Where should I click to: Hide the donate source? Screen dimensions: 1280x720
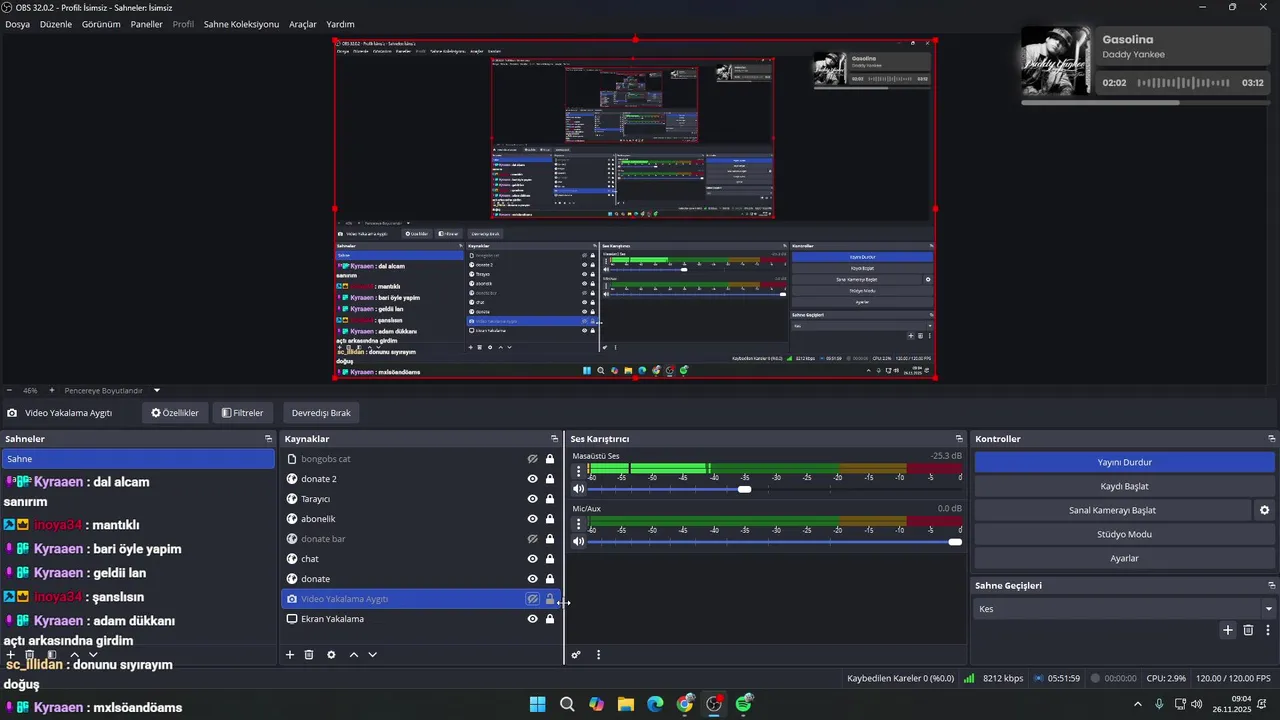(533, 579)
